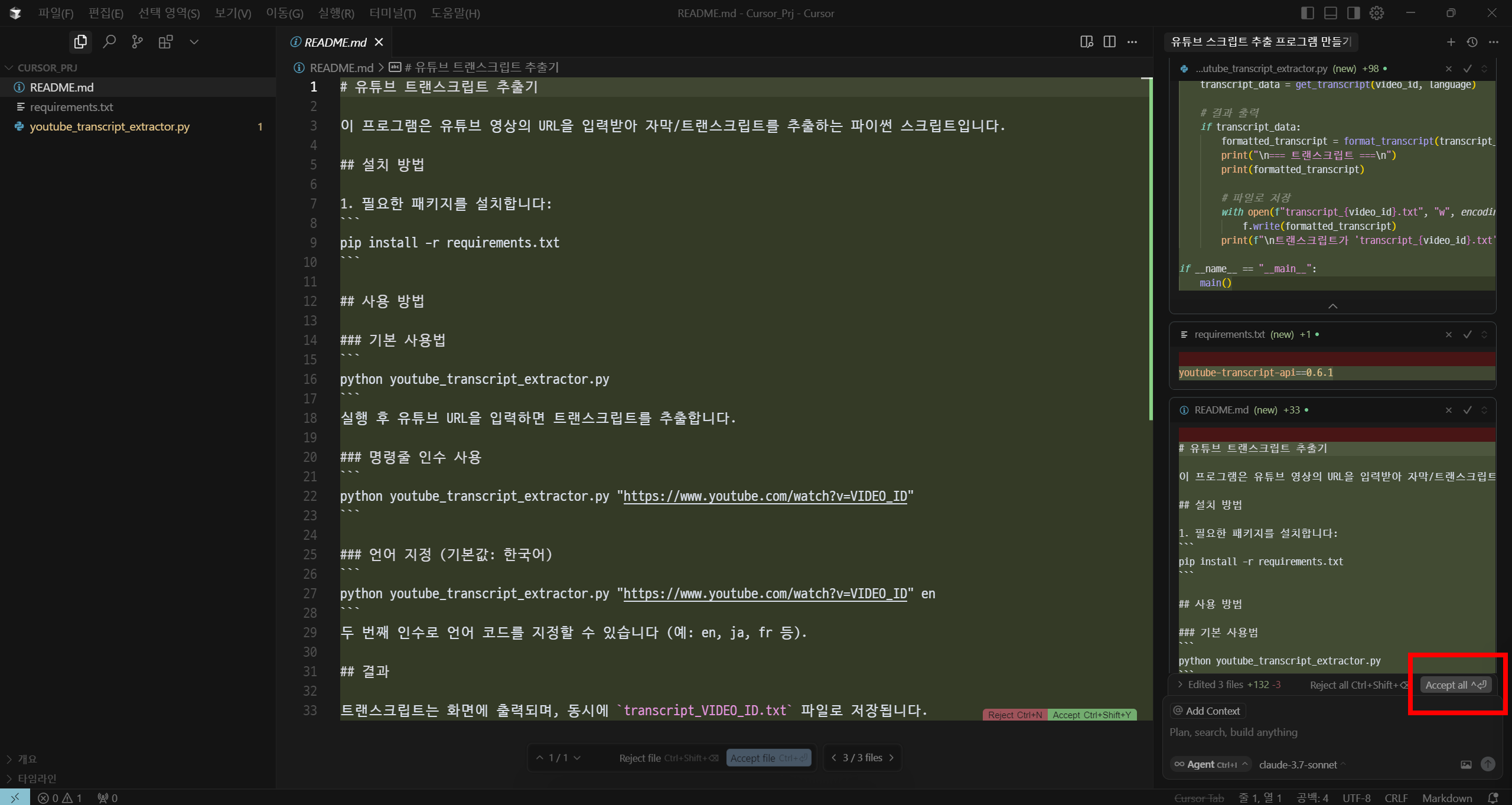Open chat history clock icon
The width and height of the screenshot is (1512, 805).
[x=1472, y=42]
